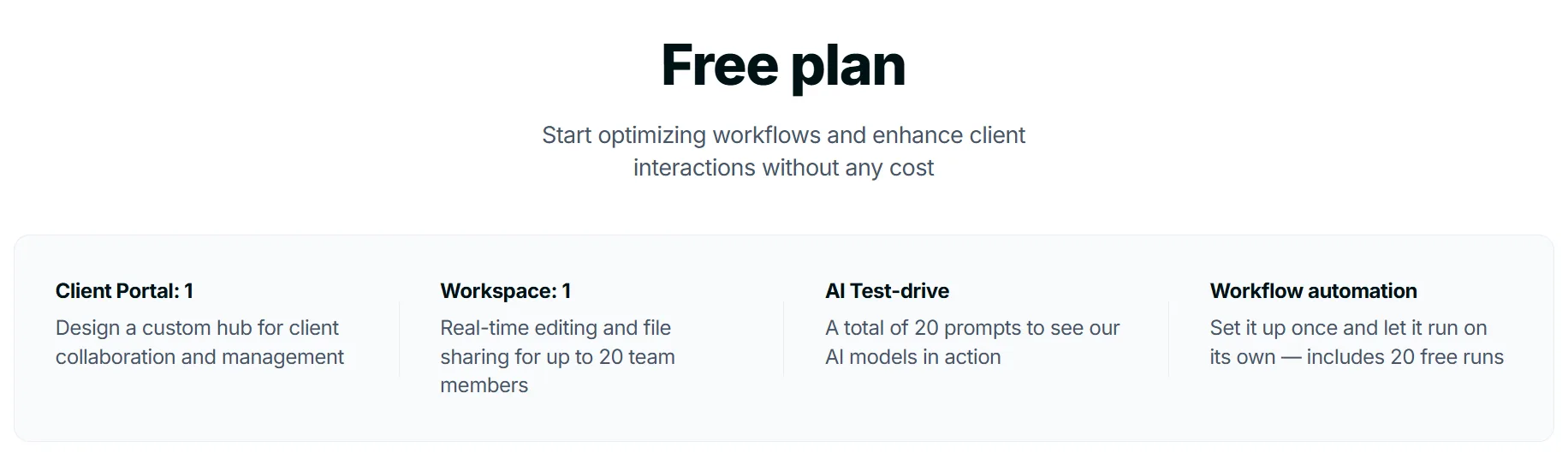
Task: Click the divider before Workflow automation column
Action: click(x=1168, y=339)
